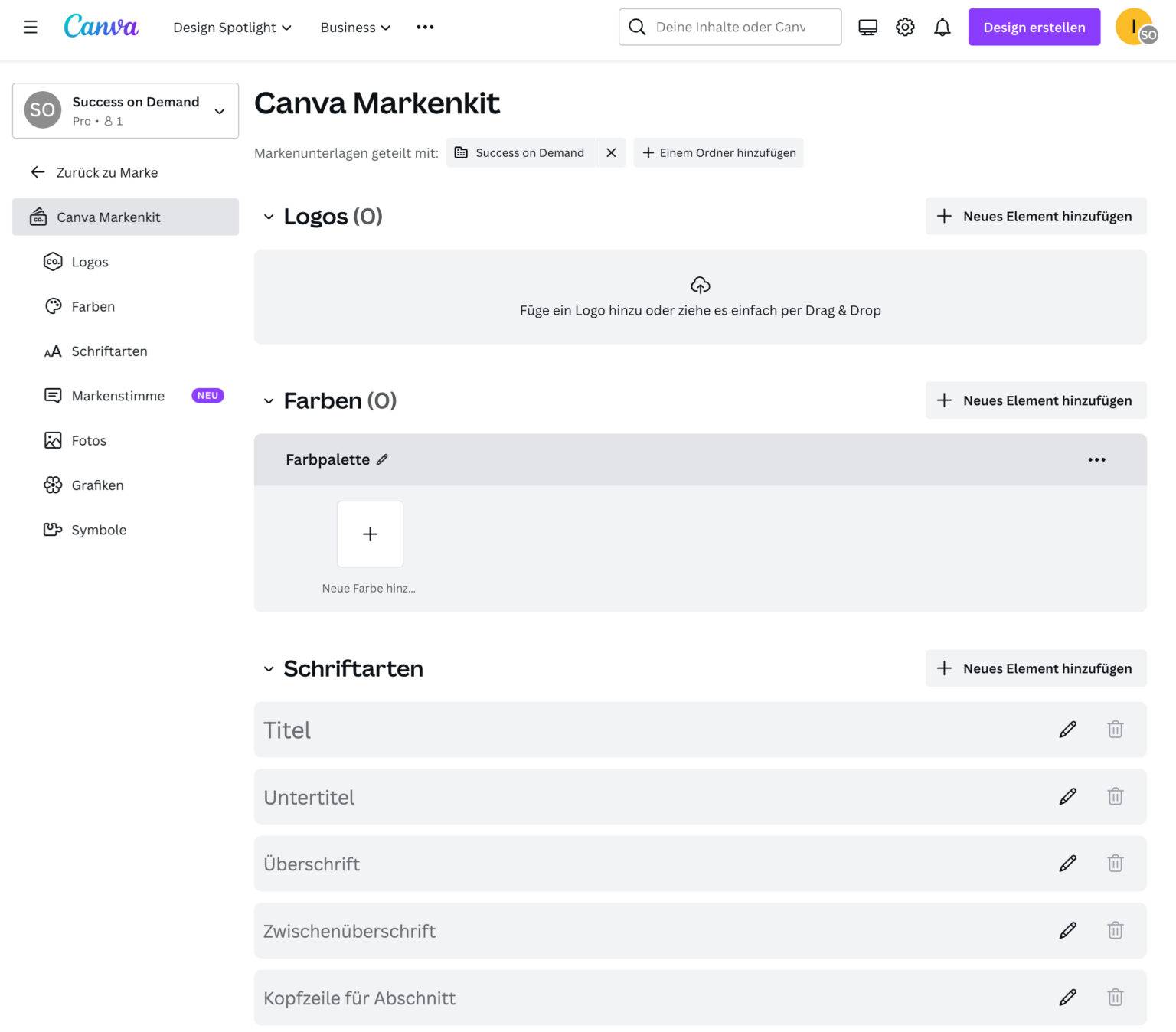Click Neue Farbe hinzufügen in the palette

coord(370,534)
